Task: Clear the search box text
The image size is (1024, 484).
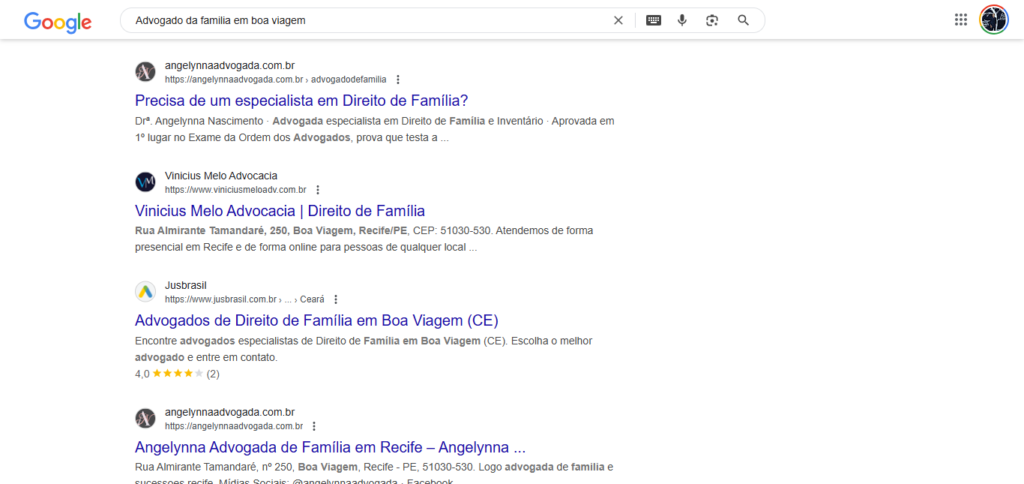Action: click(x=618, y=20)
